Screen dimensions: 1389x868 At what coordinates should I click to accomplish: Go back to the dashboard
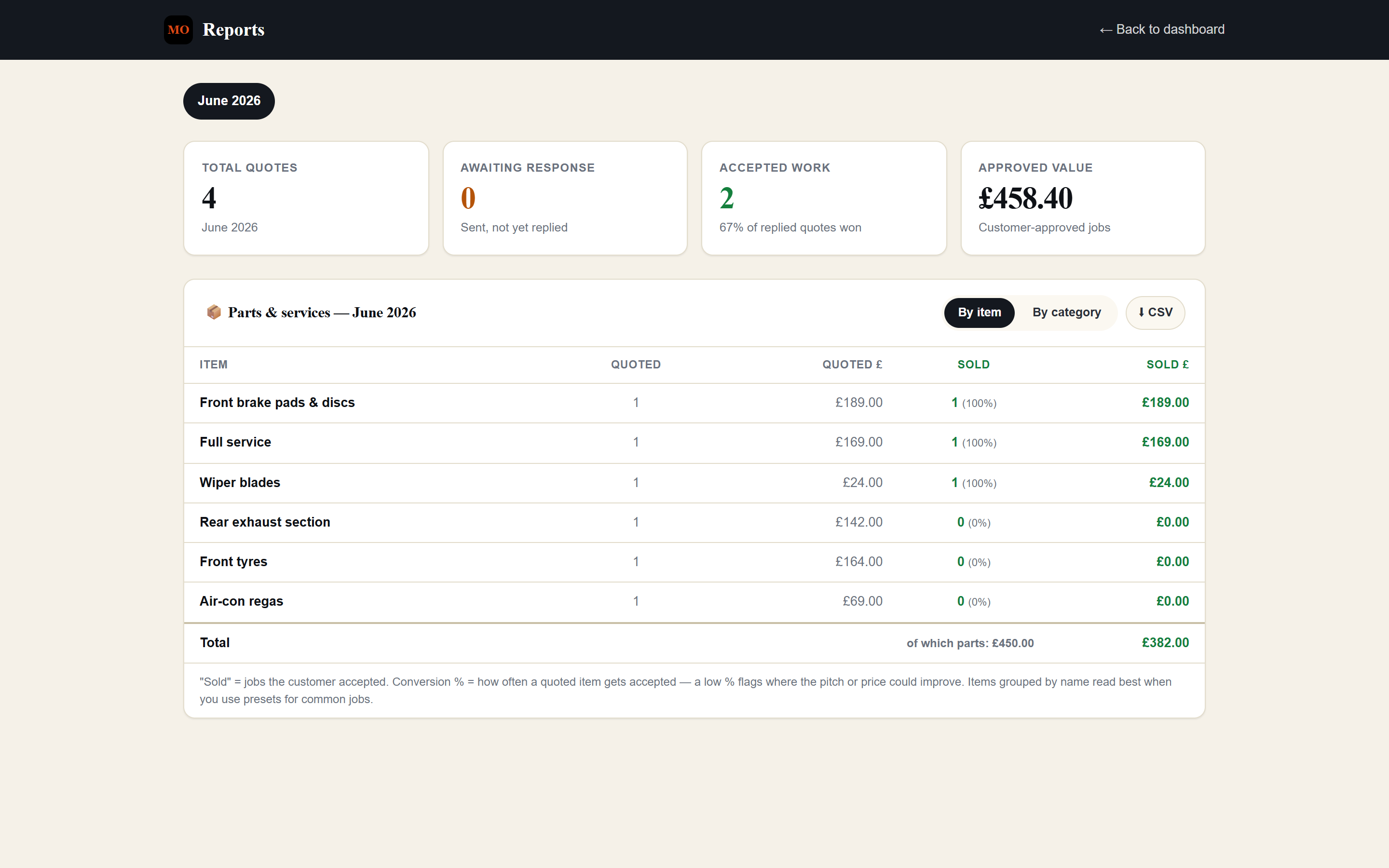click(1162, 29)
